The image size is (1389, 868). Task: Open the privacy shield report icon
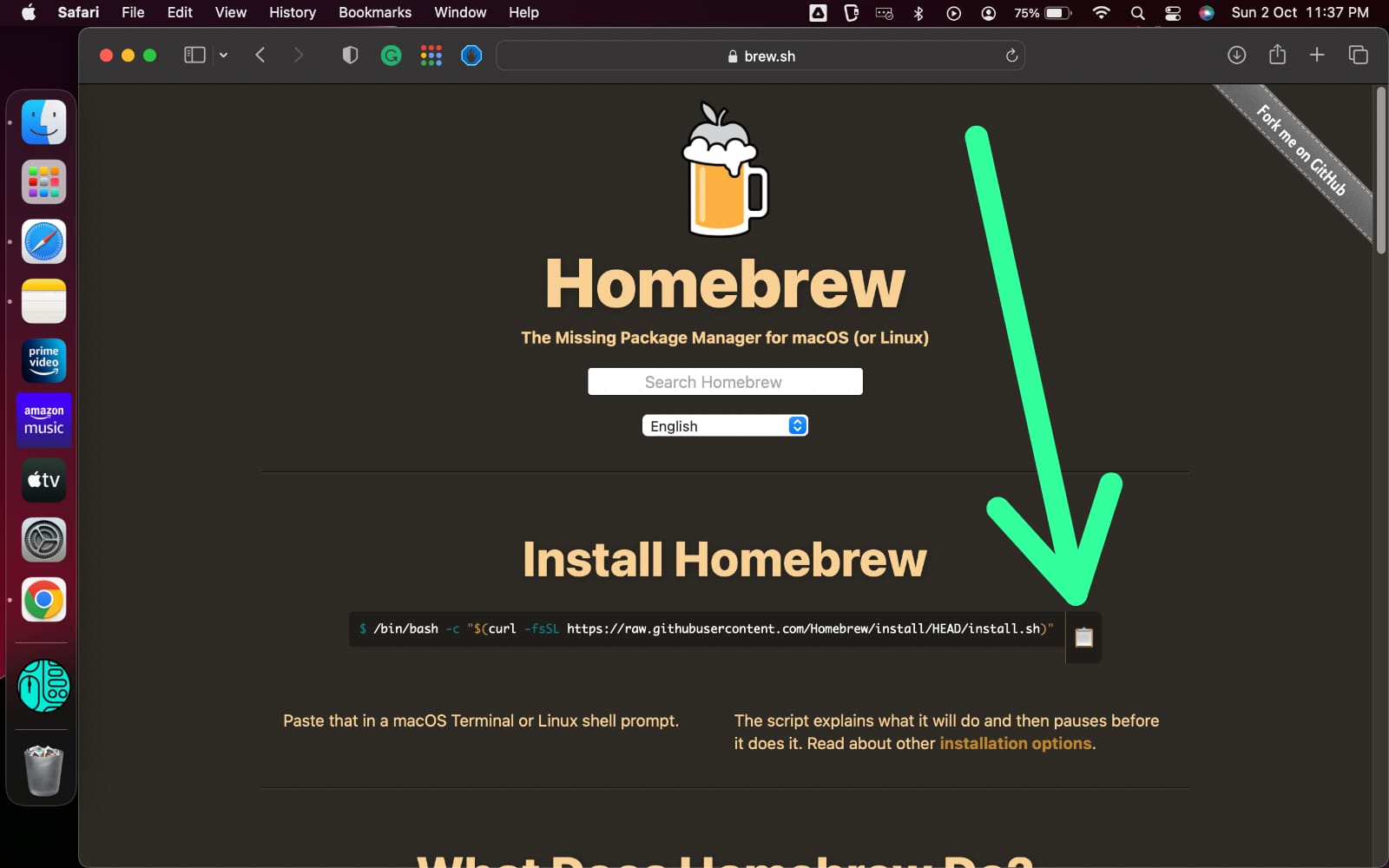click(350, 55)
